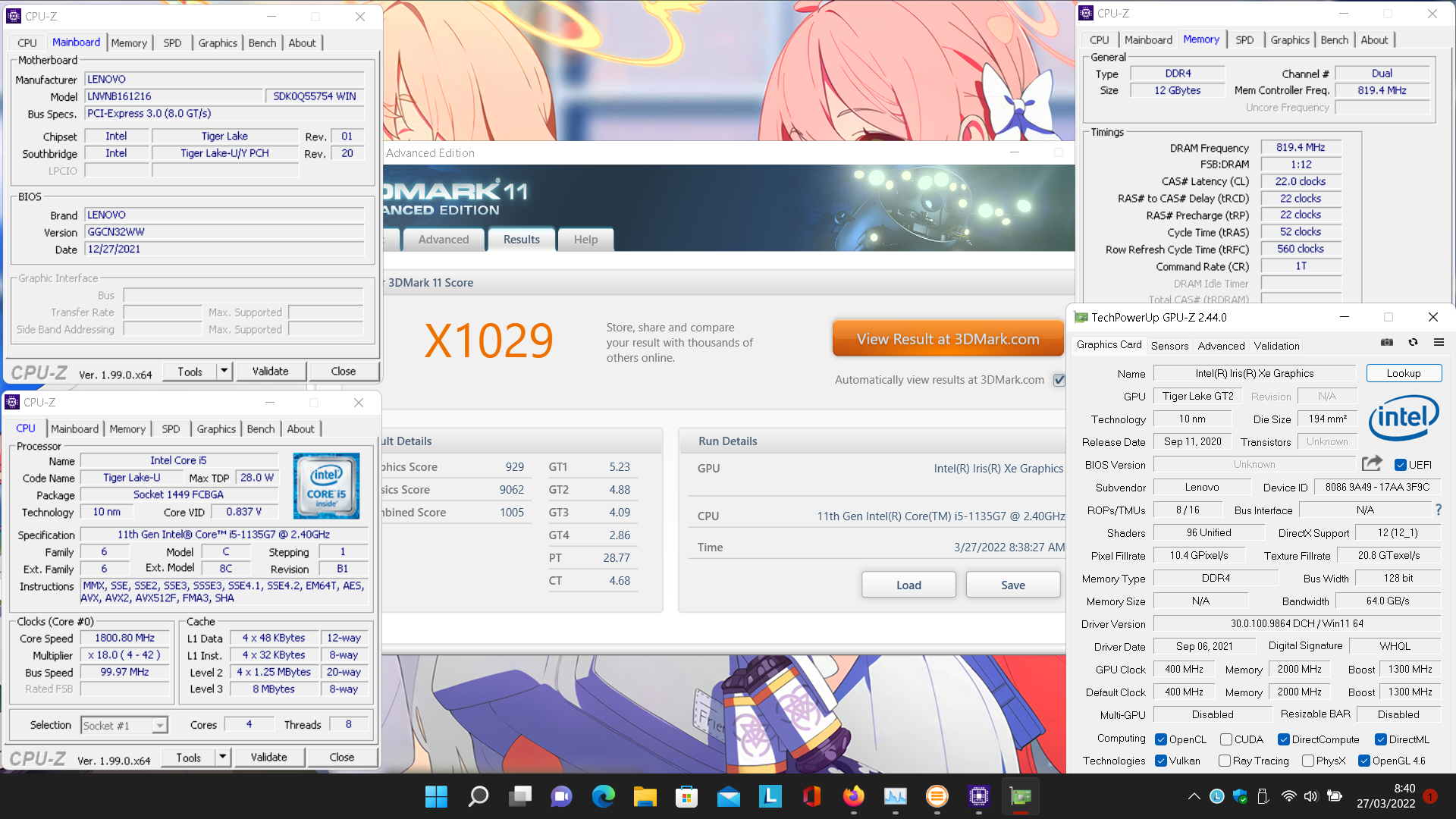Open the Chat app on the taskbar
The width and height of the screenshot is (1456, 819).
coord(561,796)
